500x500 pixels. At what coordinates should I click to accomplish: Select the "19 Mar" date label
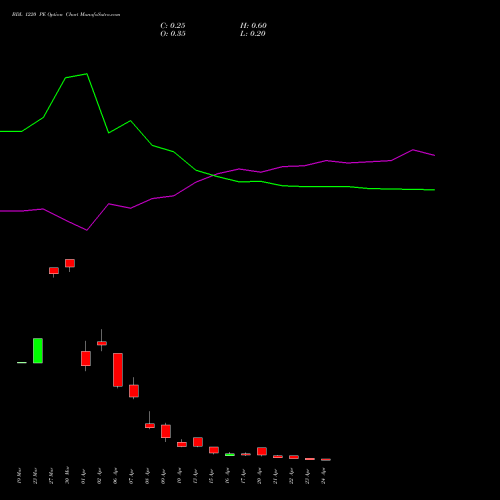pyautogui.click(x=19, y=476)
